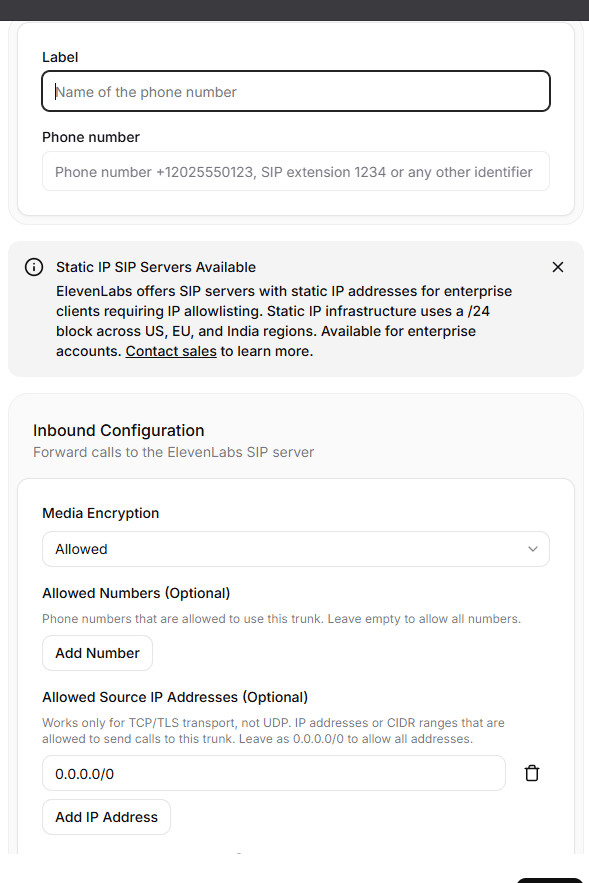
Task: Open the Contact sales link
Action: [170, 350]
